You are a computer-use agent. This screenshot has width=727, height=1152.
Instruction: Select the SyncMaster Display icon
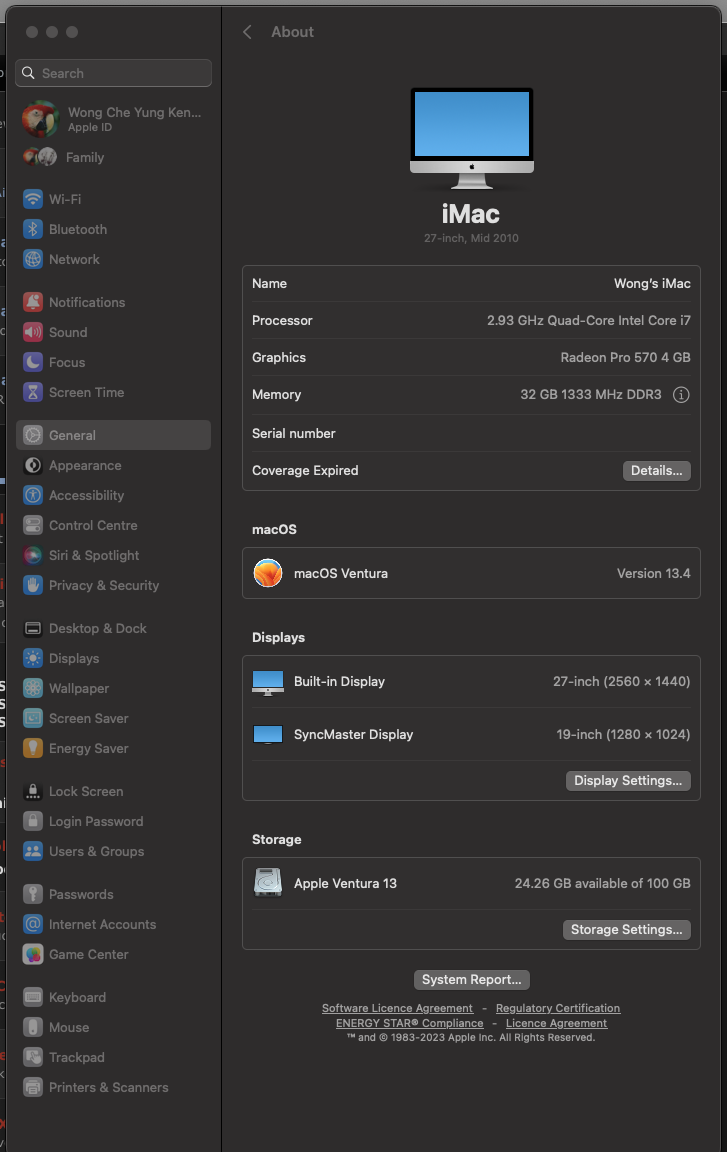point(268,734)
